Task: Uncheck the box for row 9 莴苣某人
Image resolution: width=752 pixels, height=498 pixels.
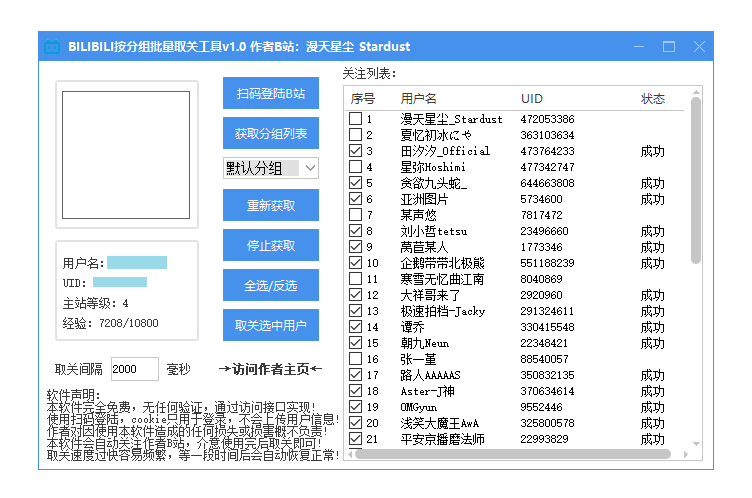Action: (355, 247)
